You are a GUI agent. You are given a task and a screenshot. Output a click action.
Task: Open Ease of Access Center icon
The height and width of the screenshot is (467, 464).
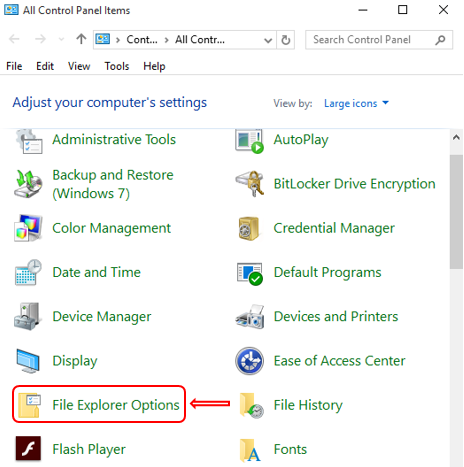249,361
